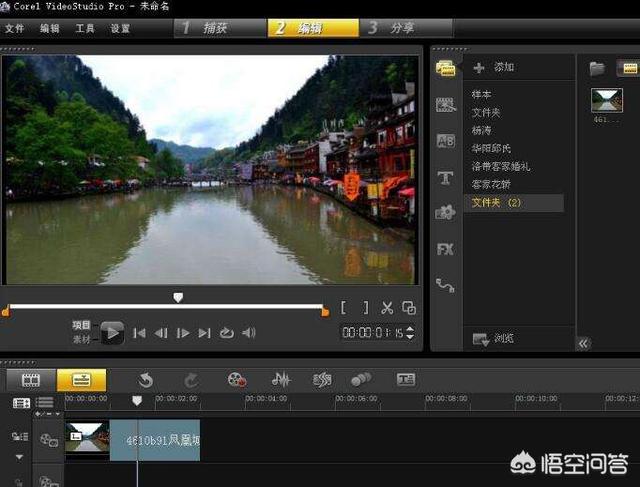Step to the next frame
Viewport: 640px width, 487px height.
pyautogui.click(x=182, y=333)
